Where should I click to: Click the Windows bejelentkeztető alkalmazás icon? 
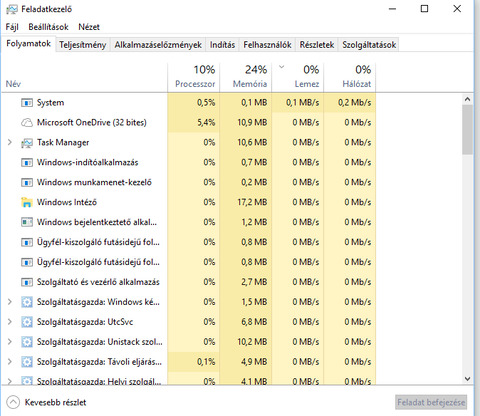click(x=27, y=222)
